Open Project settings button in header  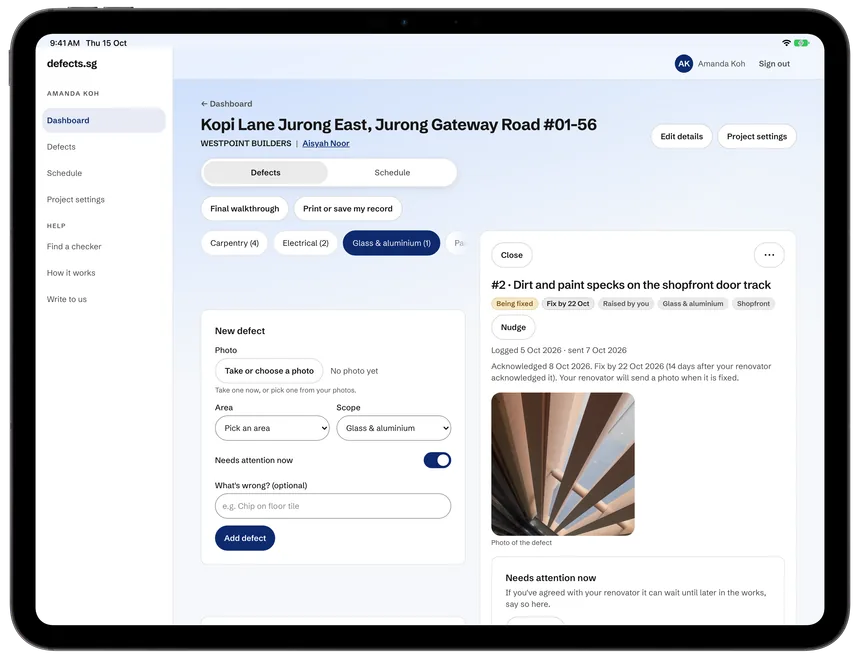[x=757, y=137]
